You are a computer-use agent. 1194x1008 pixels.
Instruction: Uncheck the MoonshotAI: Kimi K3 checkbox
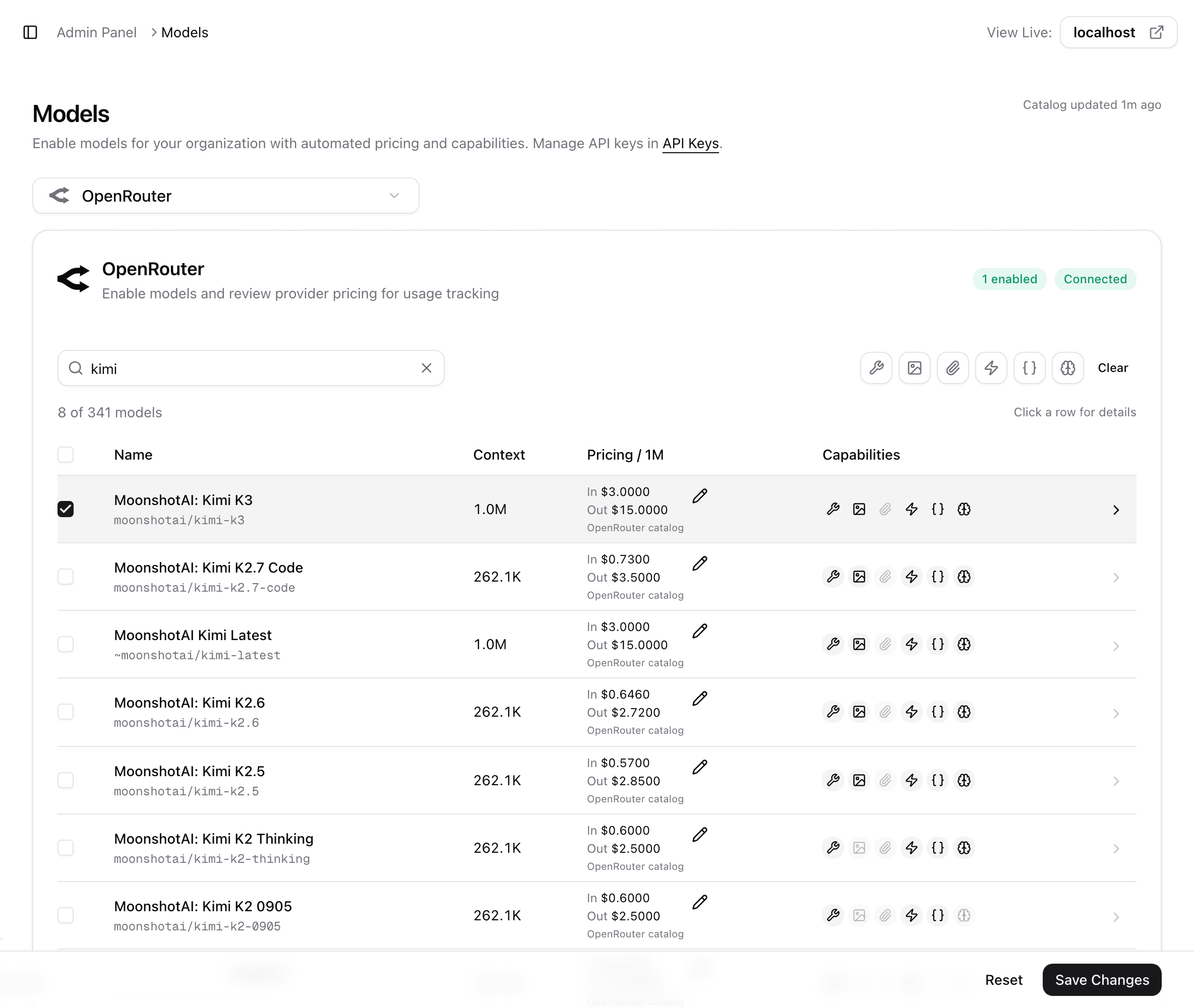click(66, 509)
